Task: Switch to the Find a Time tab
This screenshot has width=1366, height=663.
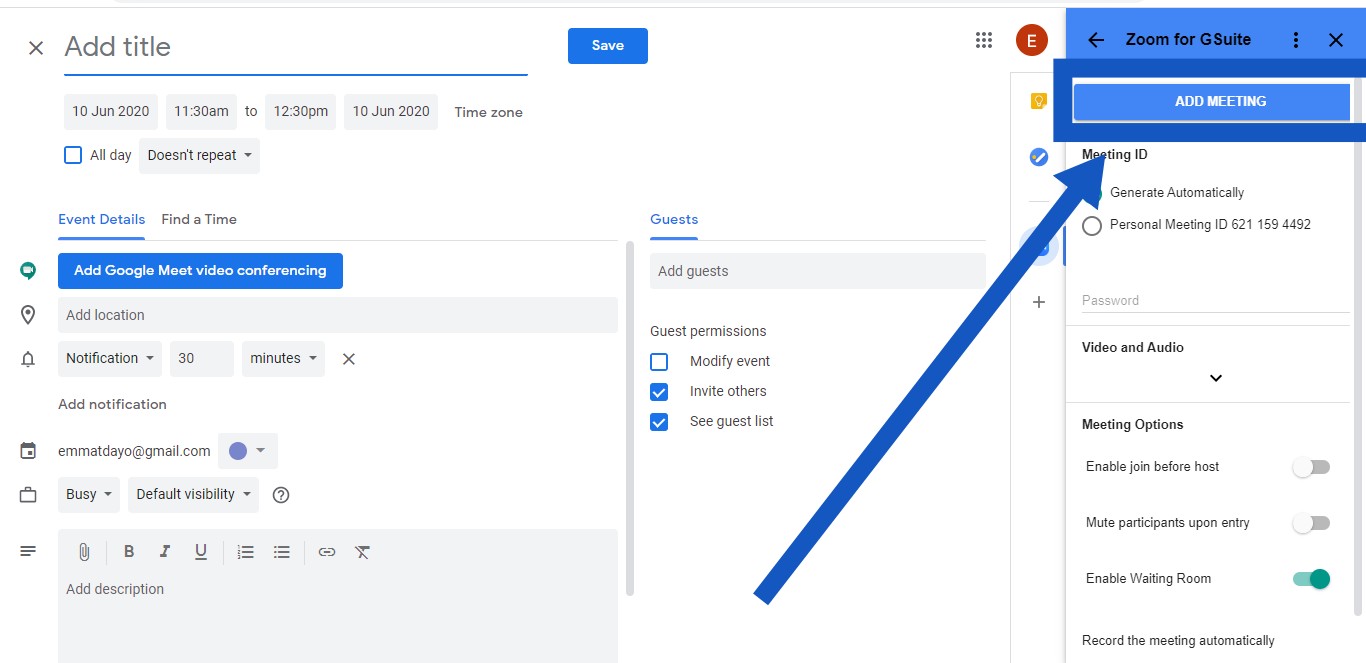Action: (199, 220)
